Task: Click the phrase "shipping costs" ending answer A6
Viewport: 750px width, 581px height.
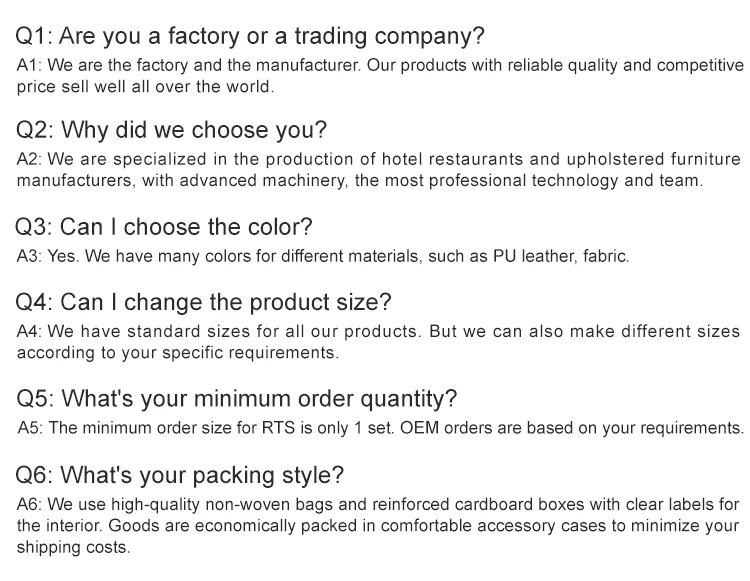Action: click(74, 547)
